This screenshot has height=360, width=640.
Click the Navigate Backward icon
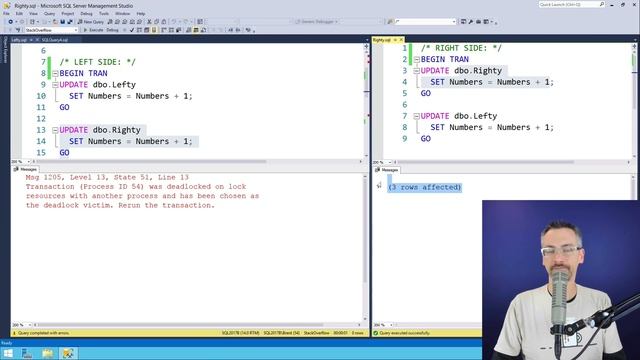(11, 22)
